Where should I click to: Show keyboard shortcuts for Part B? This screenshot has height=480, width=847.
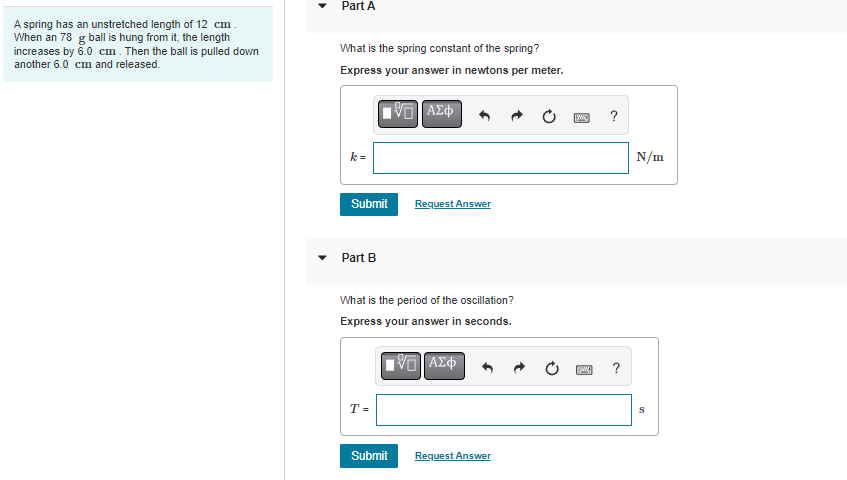pos(584,369)
